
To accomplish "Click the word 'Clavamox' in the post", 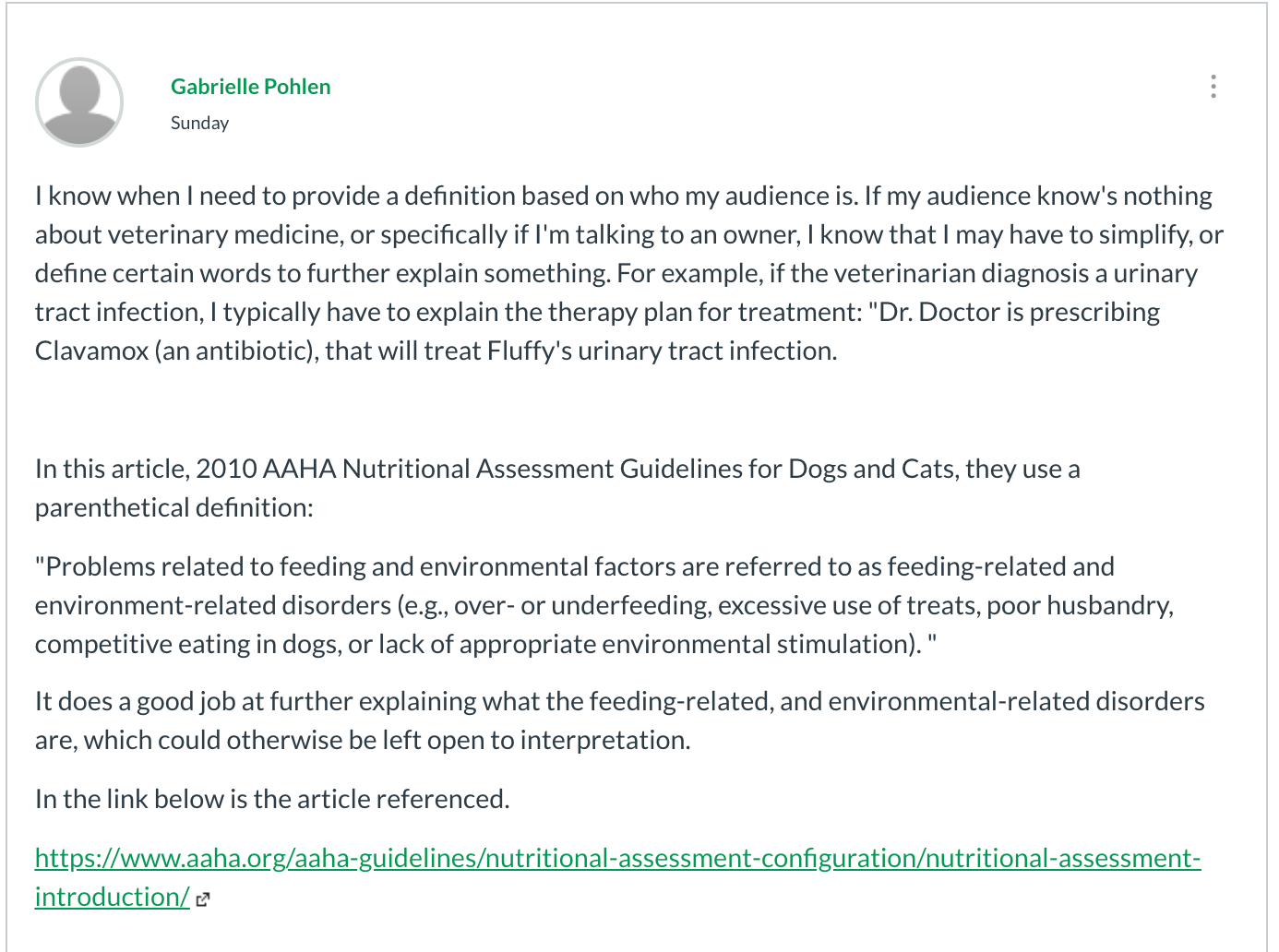I will (92, 351).
